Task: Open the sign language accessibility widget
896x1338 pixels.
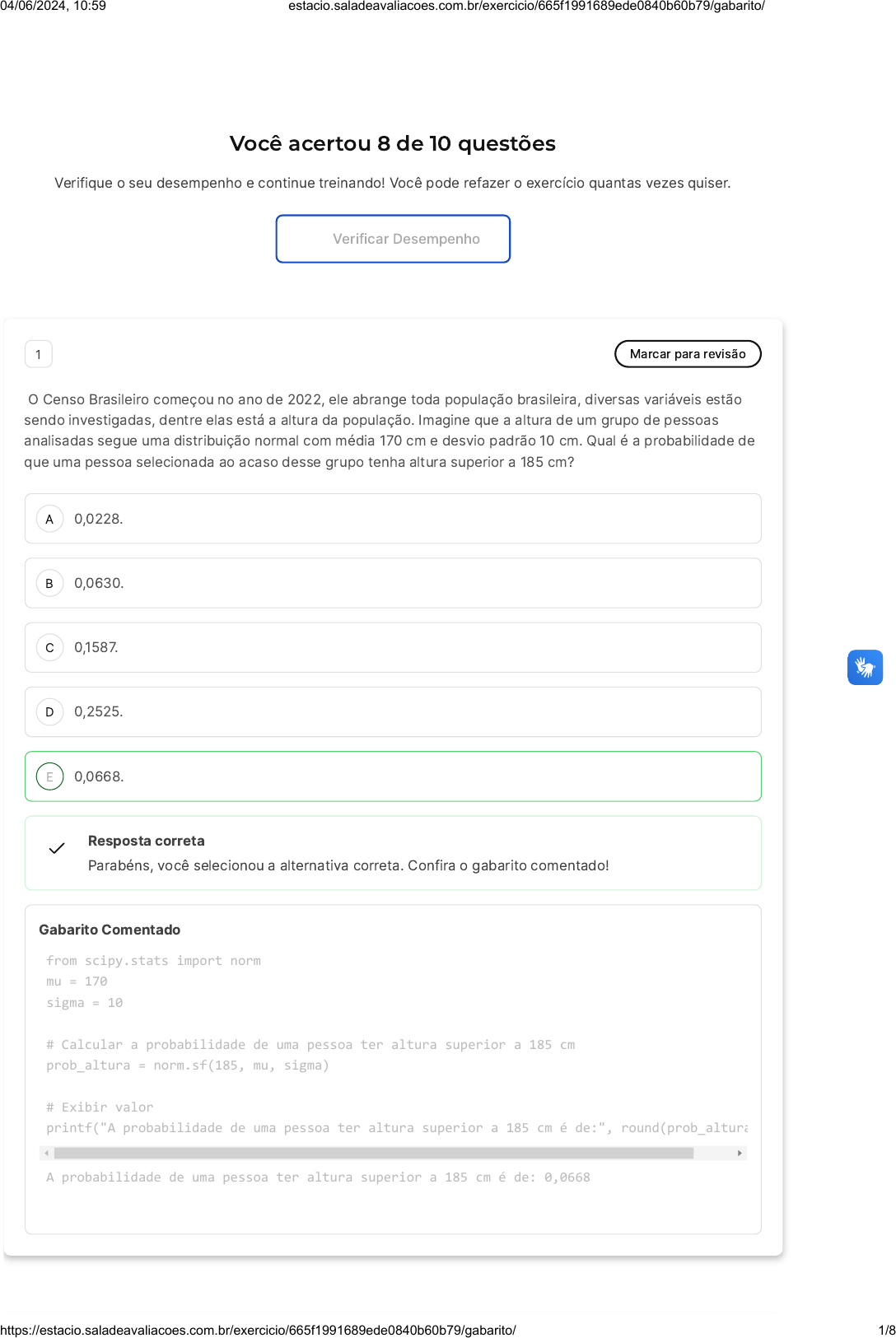Action: 865,667
